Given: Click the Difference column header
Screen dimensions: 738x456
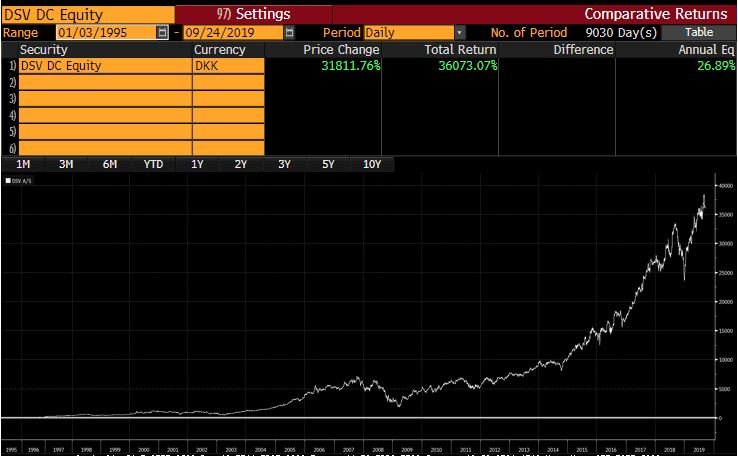Looking at the screenshot, I should point(583,50).
